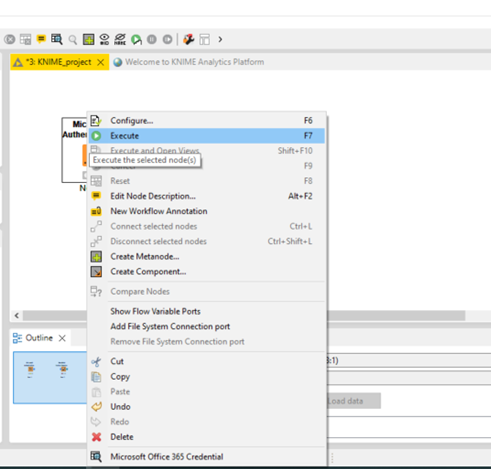Choose Undo from context menu
Viewport: 491px width, 469px height.
[207, 407]
